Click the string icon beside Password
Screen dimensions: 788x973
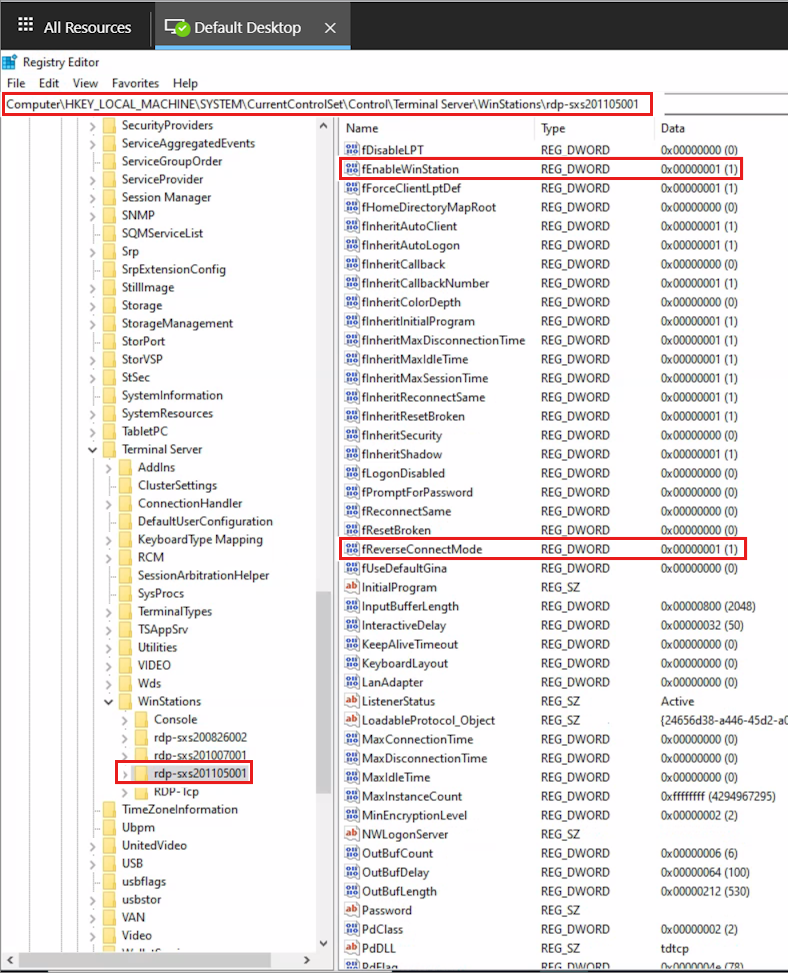352,910
